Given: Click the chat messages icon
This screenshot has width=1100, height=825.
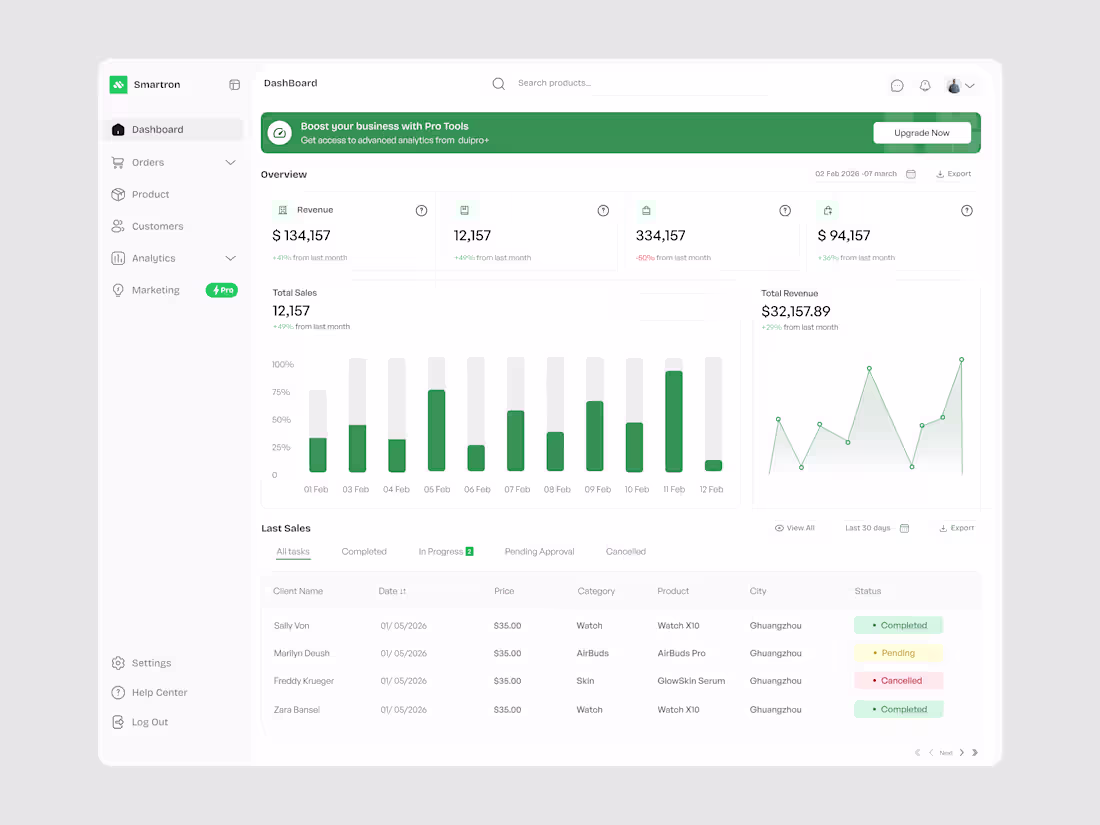Looking at the screenshot, I should [x=897, y=85].
